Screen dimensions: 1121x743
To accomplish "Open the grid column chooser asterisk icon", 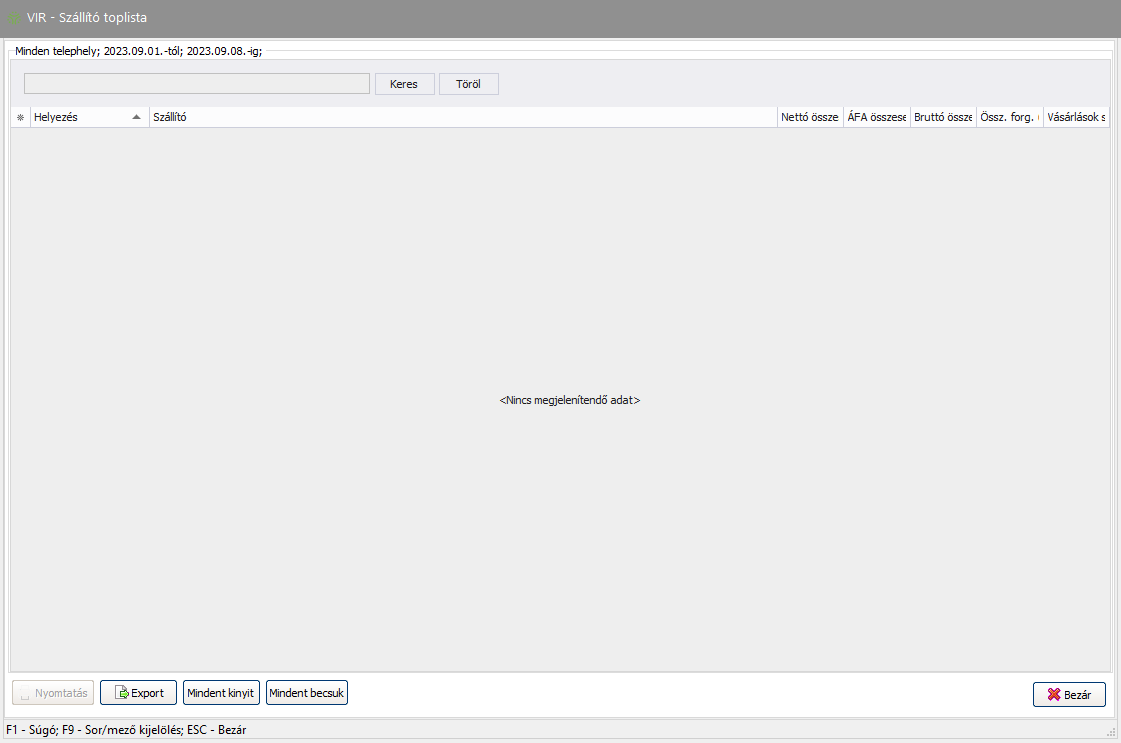I will 20,117.
